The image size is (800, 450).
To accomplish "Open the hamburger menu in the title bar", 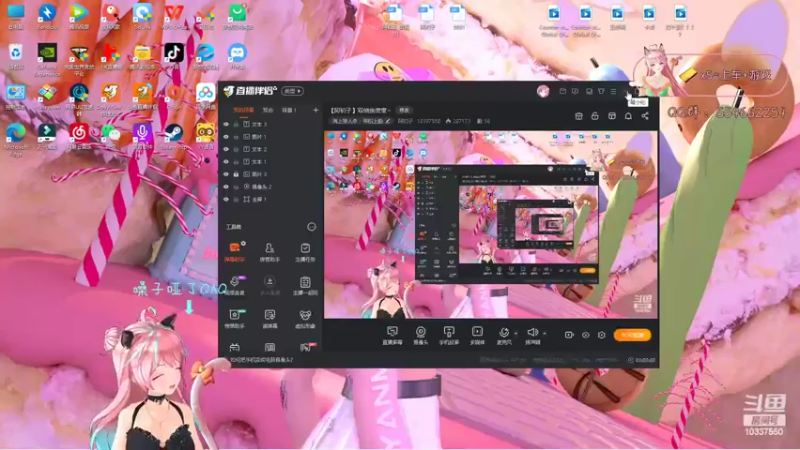I will [613, 91].
